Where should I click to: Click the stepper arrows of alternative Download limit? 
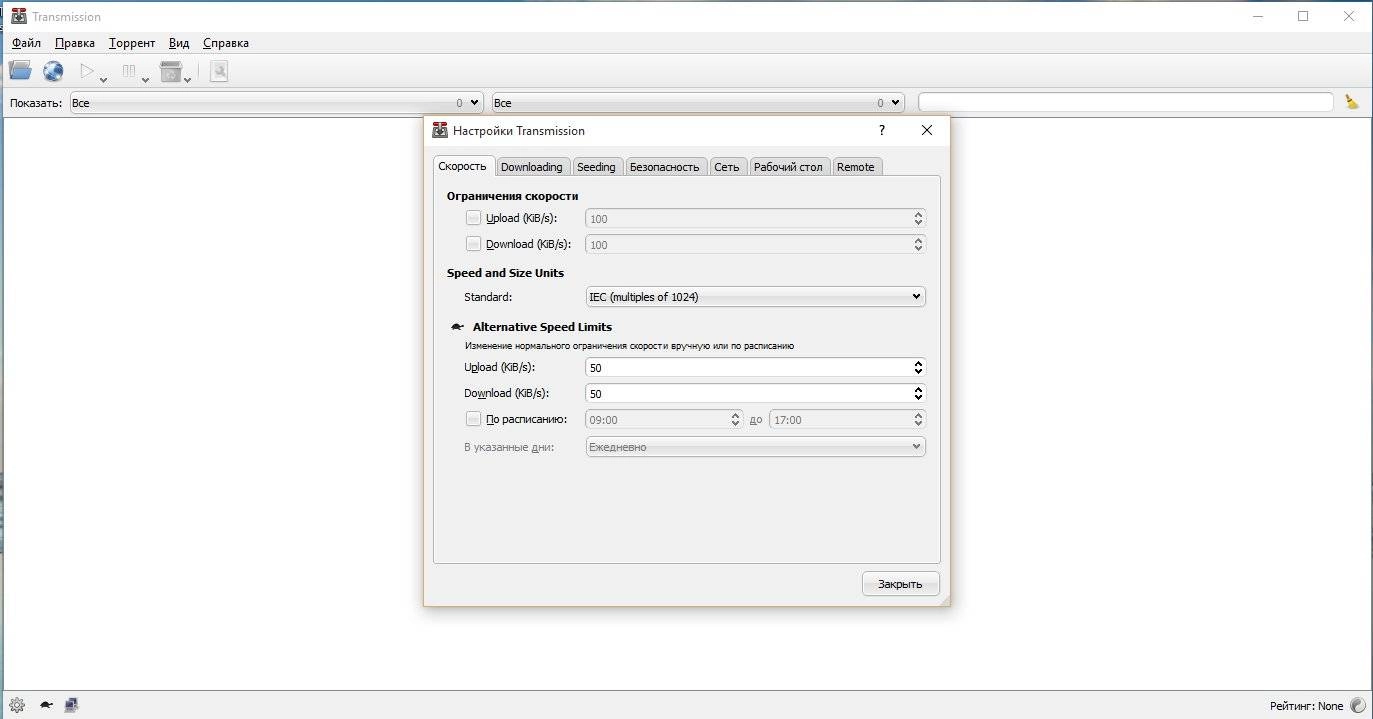(x=918, y=394)
